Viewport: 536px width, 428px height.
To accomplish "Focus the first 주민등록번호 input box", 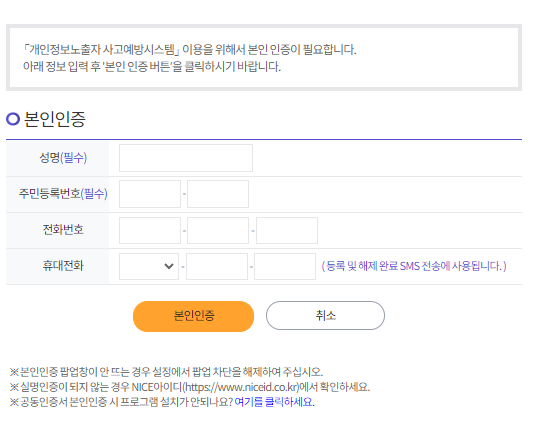I will [x=150, y=194].
